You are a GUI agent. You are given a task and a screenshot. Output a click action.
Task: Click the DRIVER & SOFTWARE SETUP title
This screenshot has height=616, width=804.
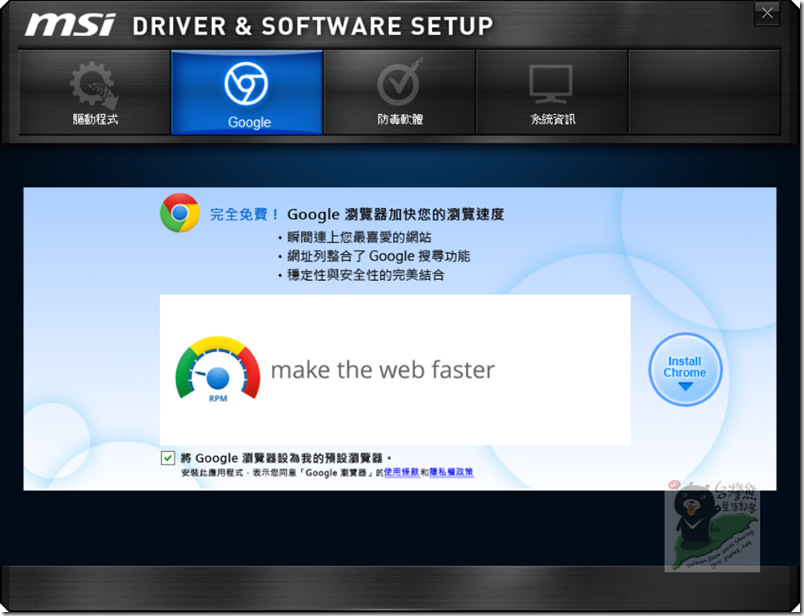tap(313, 26)
